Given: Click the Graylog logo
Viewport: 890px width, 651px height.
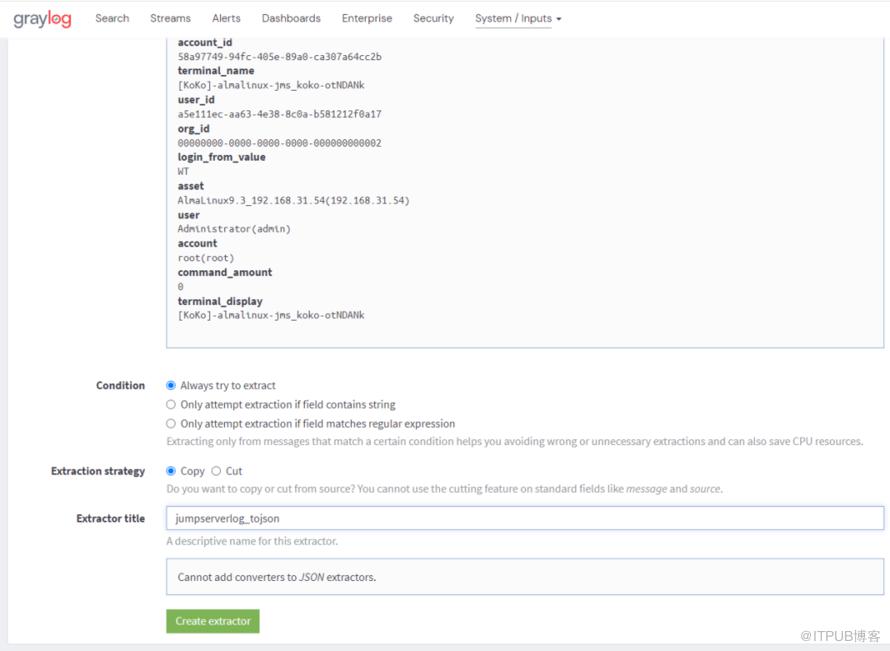Looking at the screenshot, I should (43, 19).
